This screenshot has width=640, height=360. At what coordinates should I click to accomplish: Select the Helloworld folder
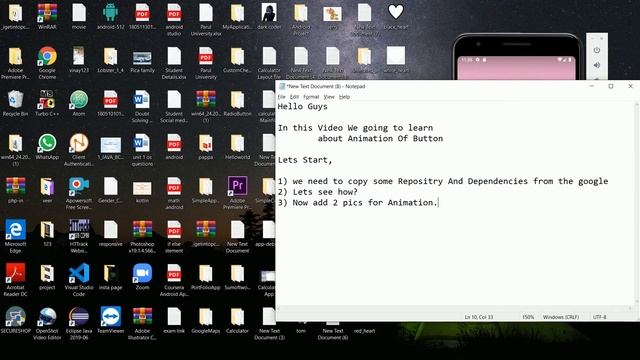pyautogui.click(x=237, y=147)
